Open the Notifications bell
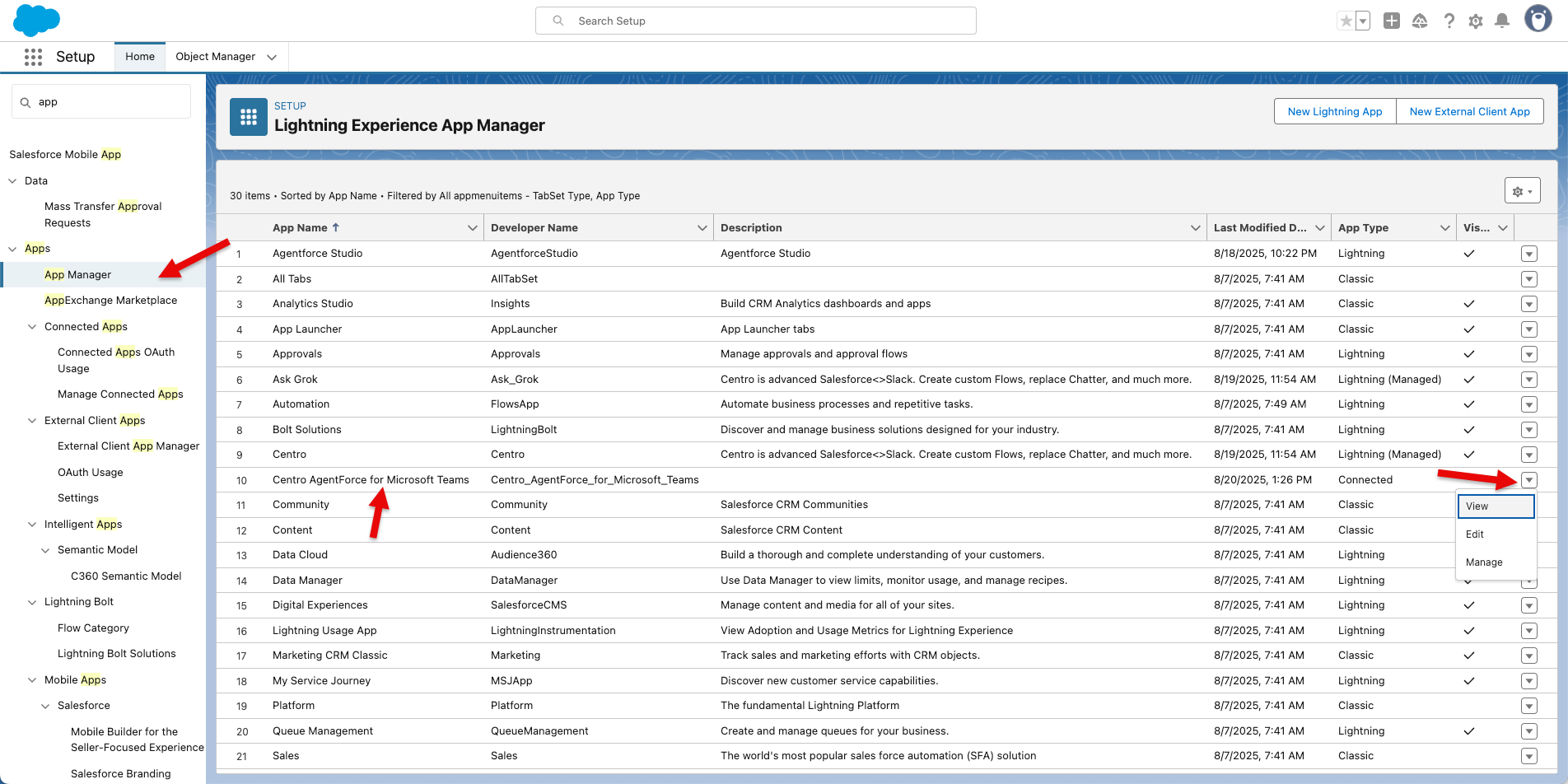The height and width of the screenshot is (784, 1568). [x=1502, y=21]
